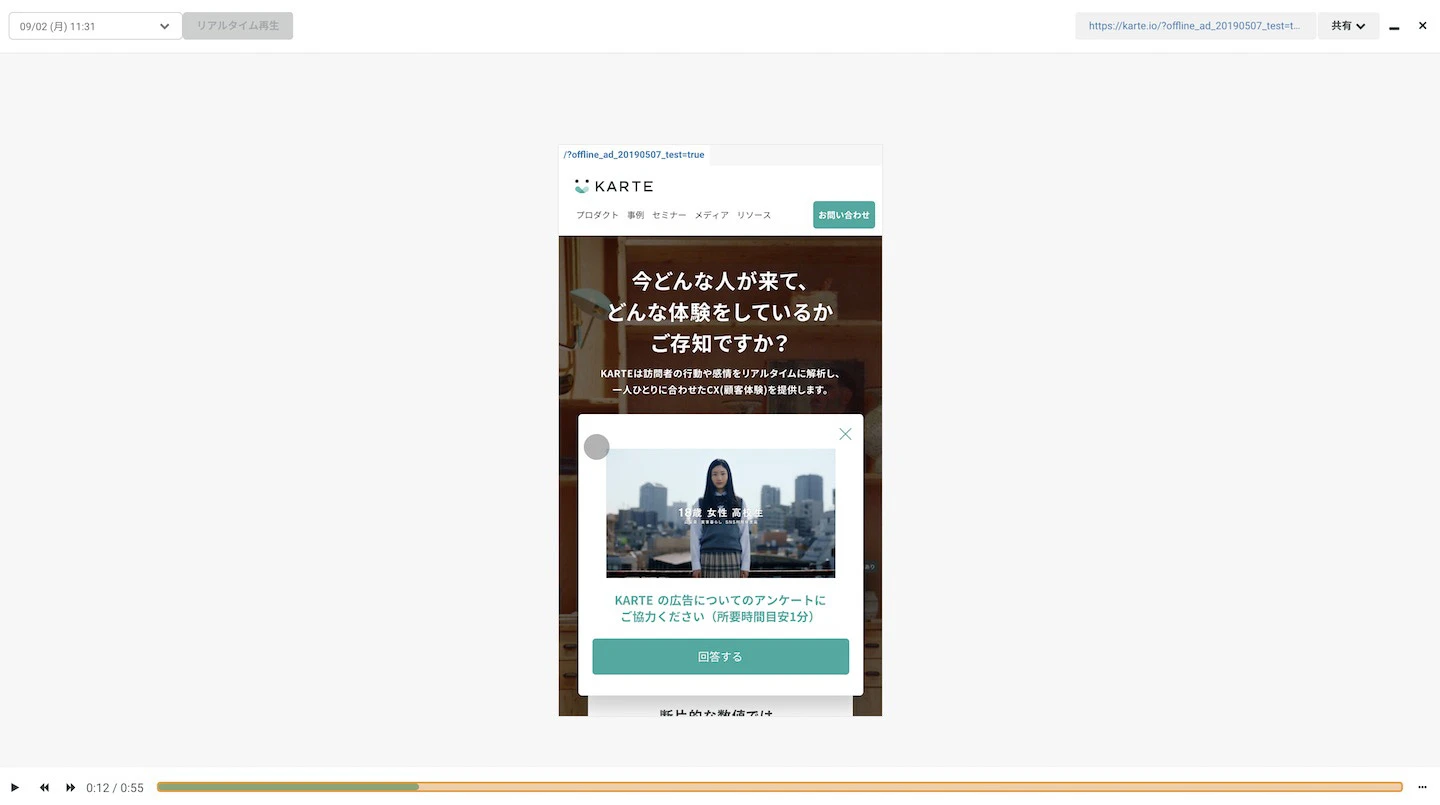Close the survey popup with the X icon
The height and width of the screenshot is (805, 1440).
click(845, 434)
